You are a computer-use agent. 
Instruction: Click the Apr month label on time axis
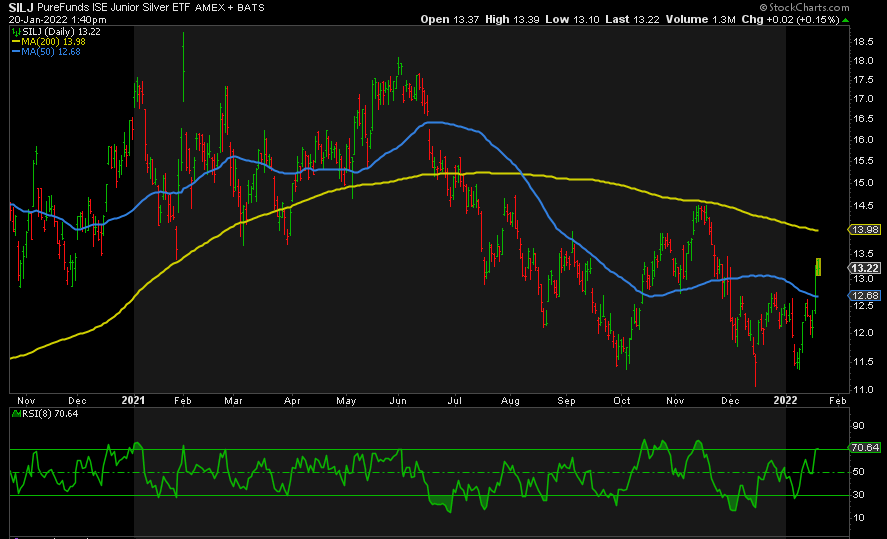coord(292,401)
